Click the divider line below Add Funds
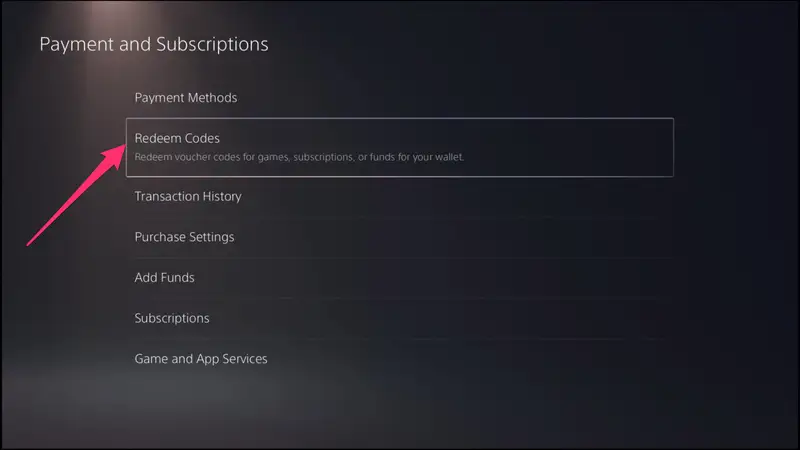Viewport: 800px width, 450px height. 399,298
